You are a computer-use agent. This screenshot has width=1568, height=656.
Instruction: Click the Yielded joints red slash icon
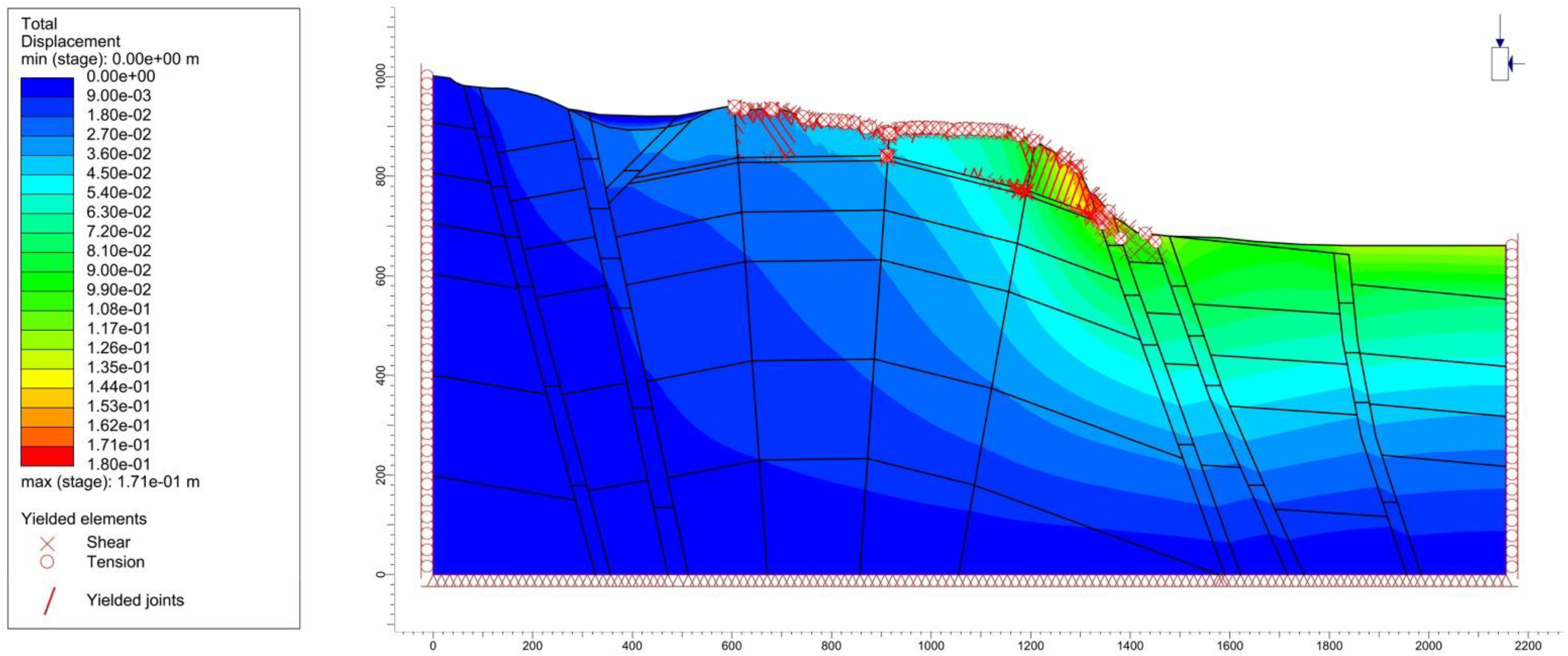tap(50, 600)
